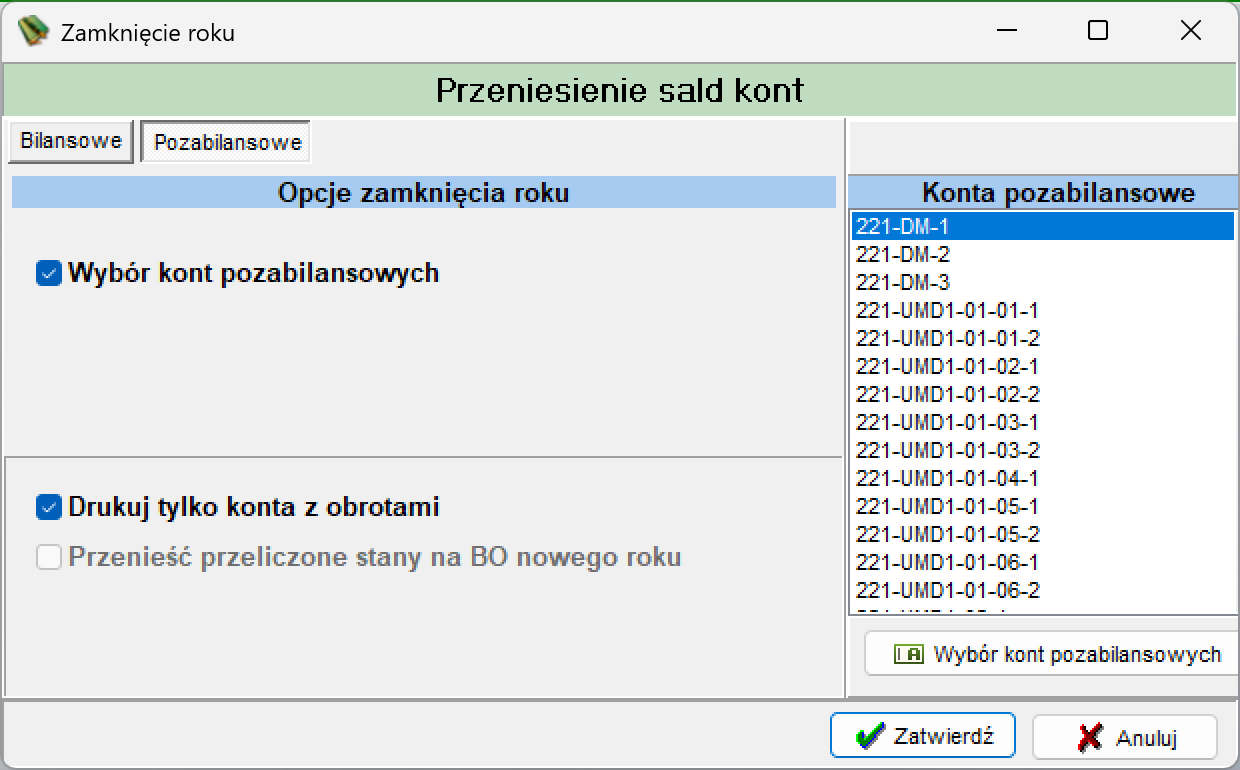The height and width of the screenshot is (770, 1240).
Task: Toggle Drukuj tylko konta z obrotami
Action: (x=49, y=507)
